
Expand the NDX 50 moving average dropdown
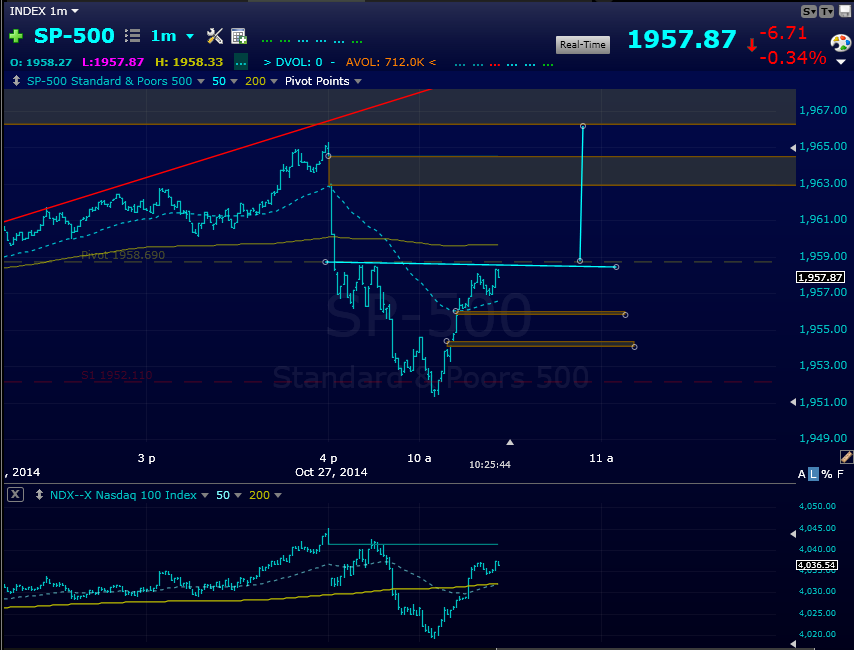point(237,495)
